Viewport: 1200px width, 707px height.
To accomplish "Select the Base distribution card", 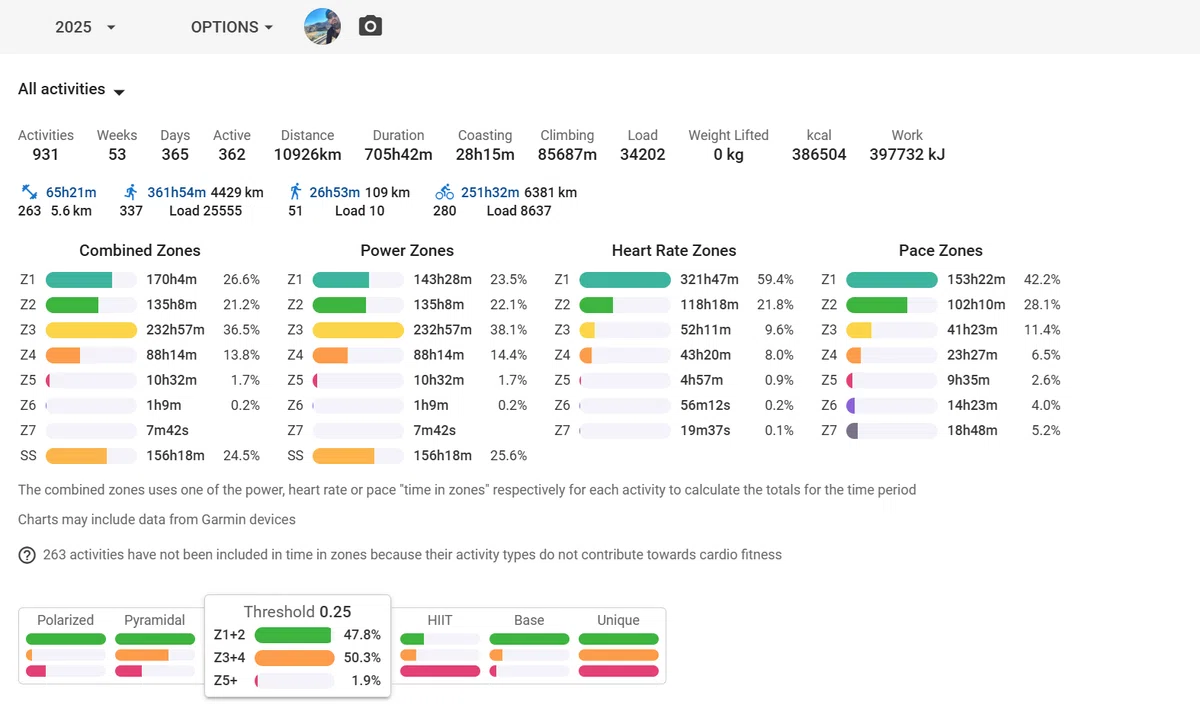I will click(529, 646).
